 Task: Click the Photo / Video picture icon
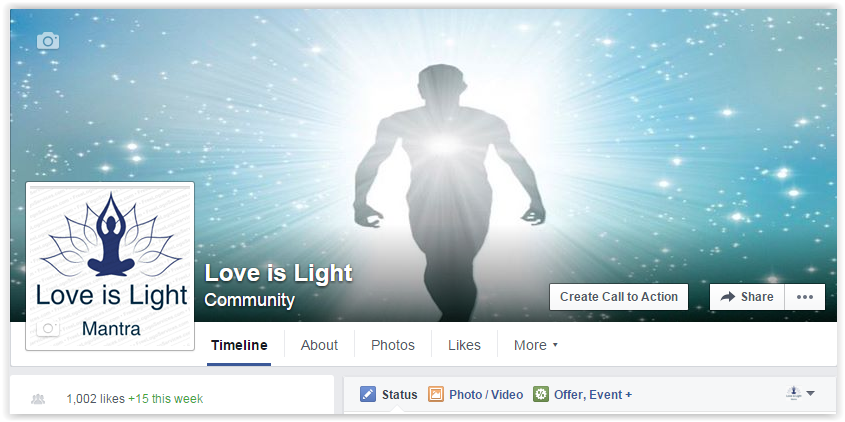click(435, 395)
